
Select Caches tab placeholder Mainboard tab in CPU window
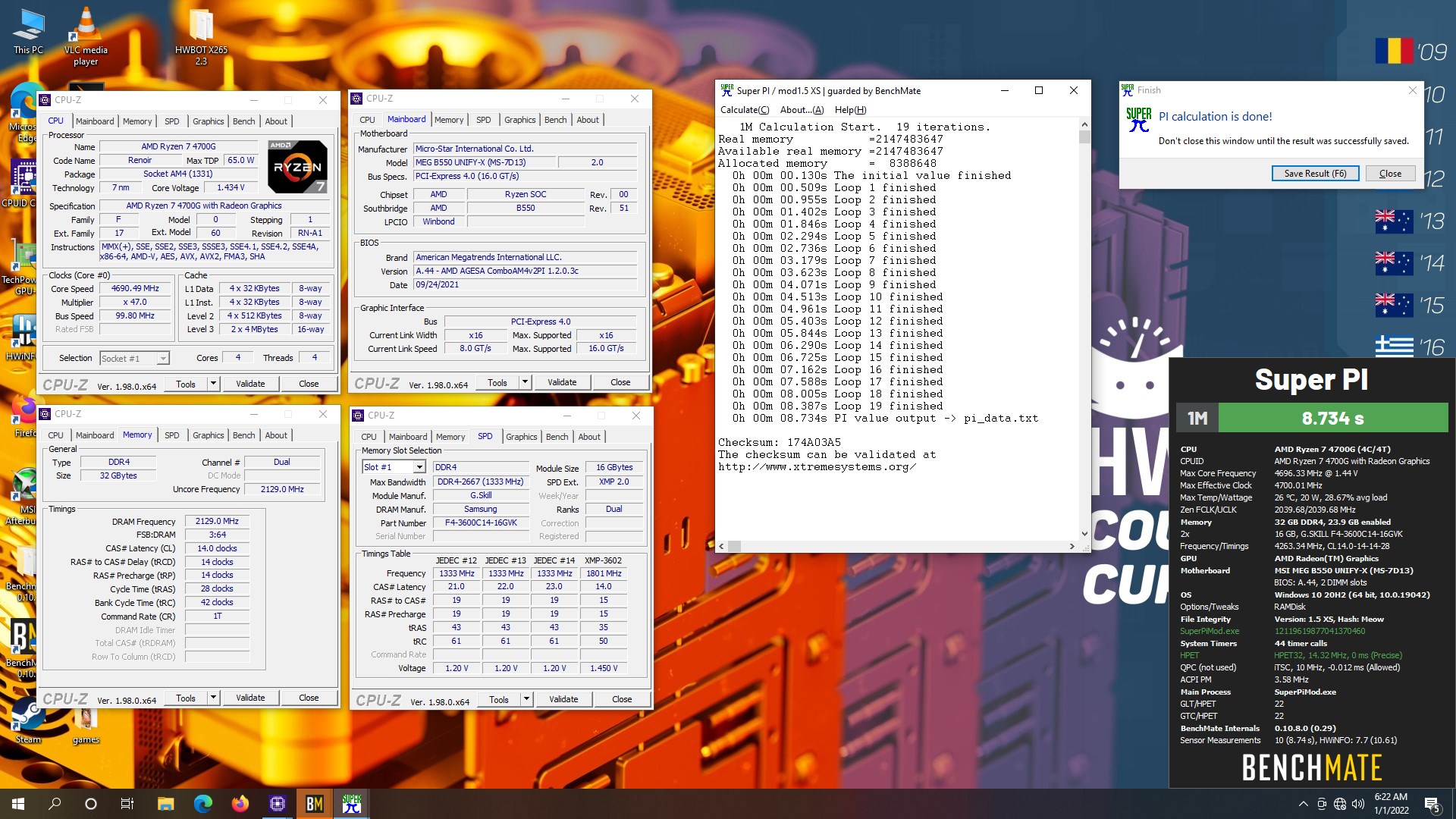pos(95,121)
